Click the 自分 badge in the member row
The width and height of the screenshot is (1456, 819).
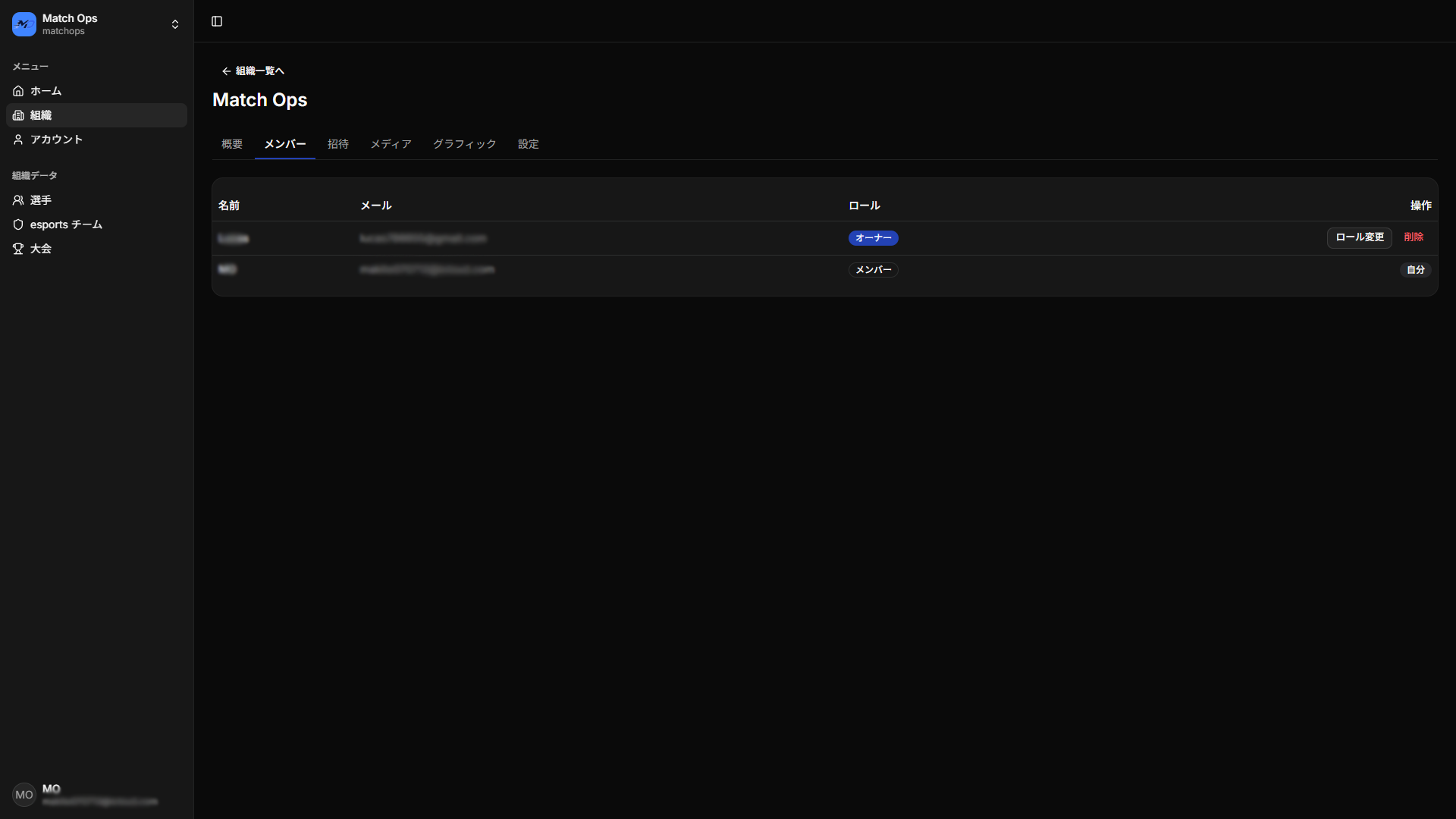(x=1416, y=270)
